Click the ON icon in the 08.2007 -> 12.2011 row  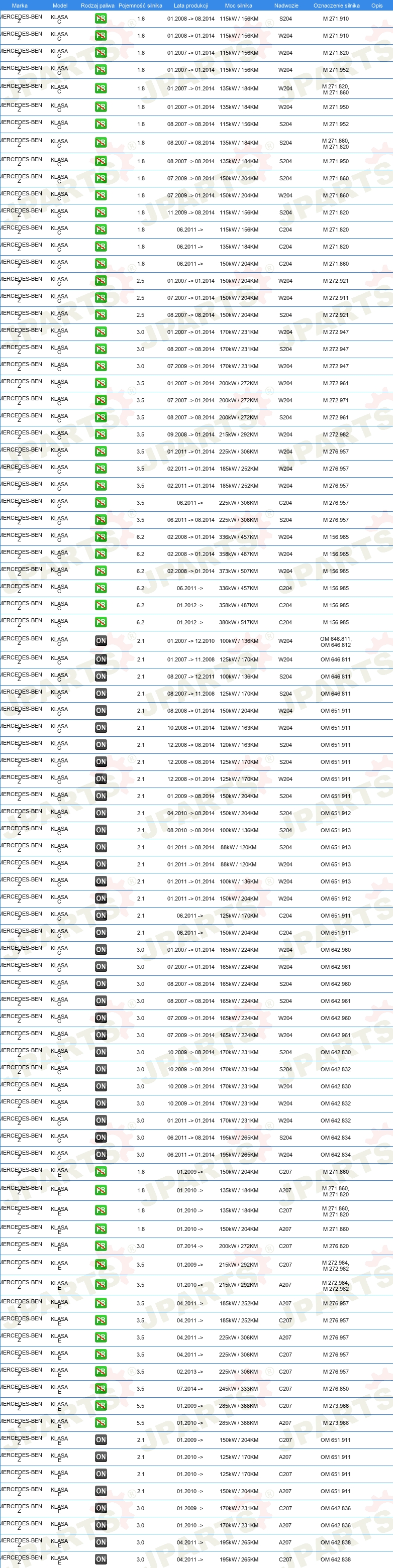pos(101,676)
